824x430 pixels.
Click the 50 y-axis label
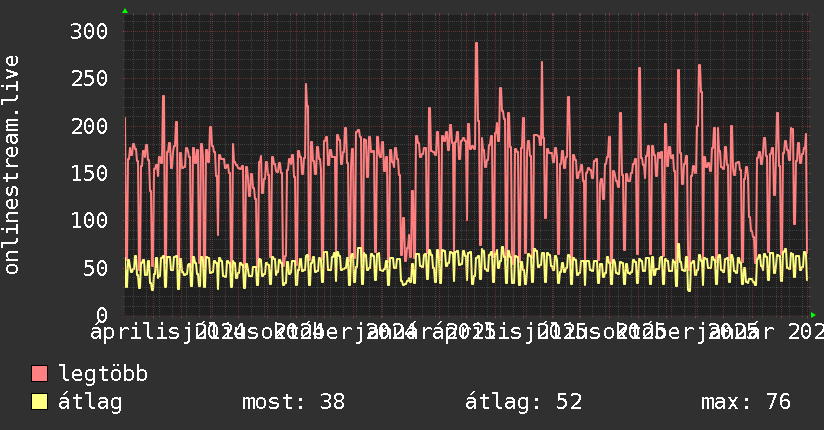point(95,268)
